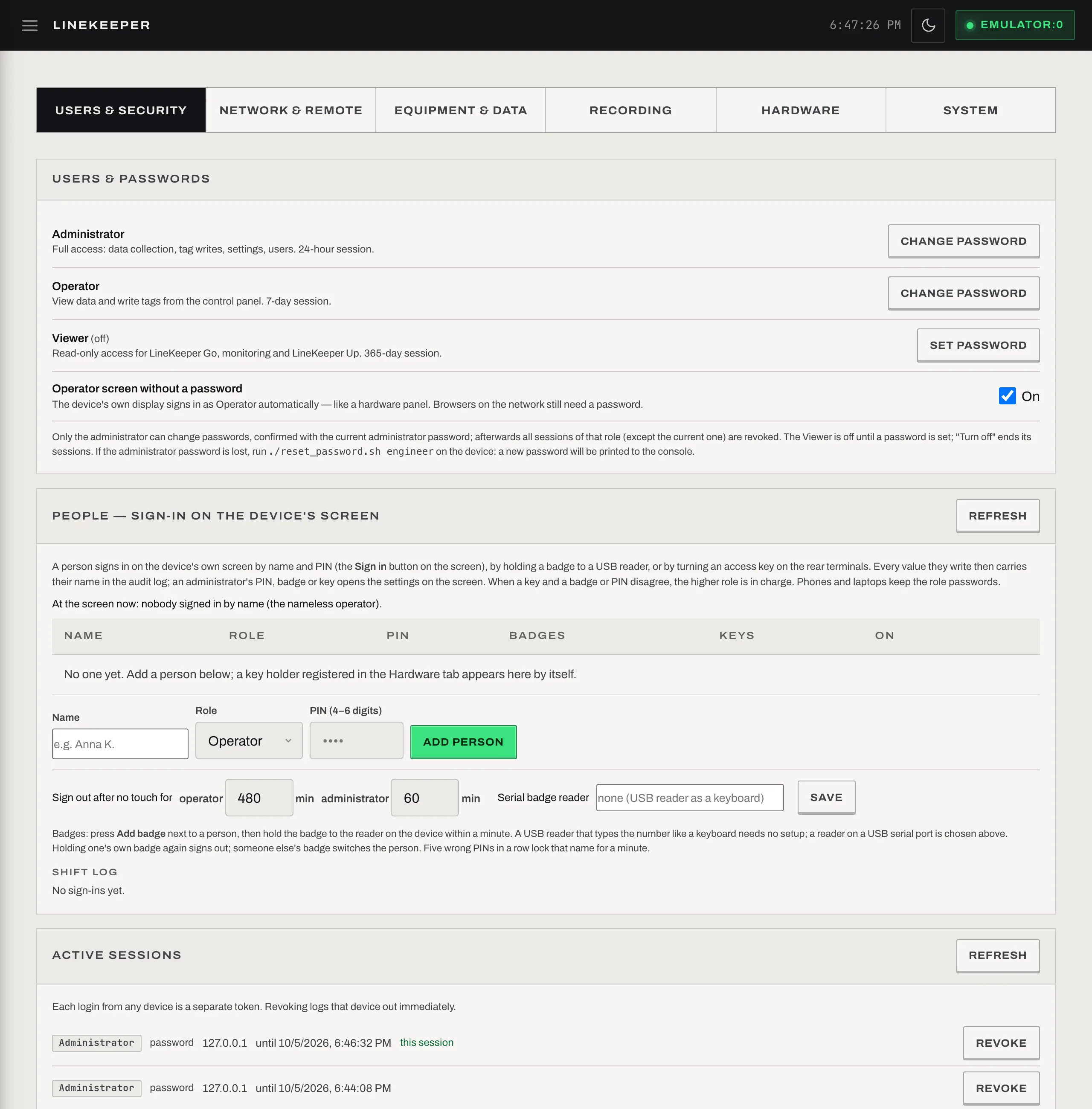
Task: Click the PIN entry field
Action: coord(356,741)
